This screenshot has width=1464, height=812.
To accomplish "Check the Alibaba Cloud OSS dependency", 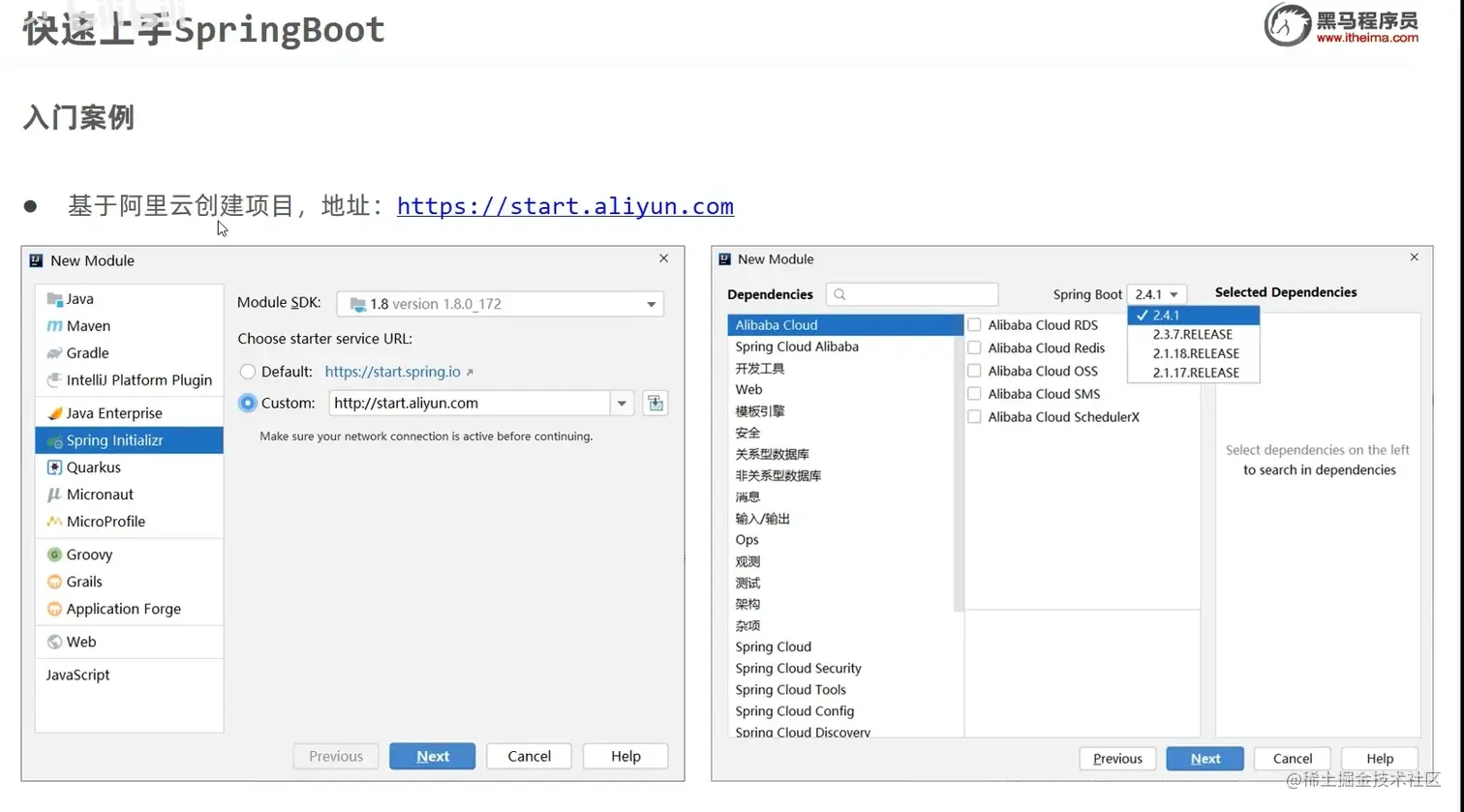I will point(973,371).
